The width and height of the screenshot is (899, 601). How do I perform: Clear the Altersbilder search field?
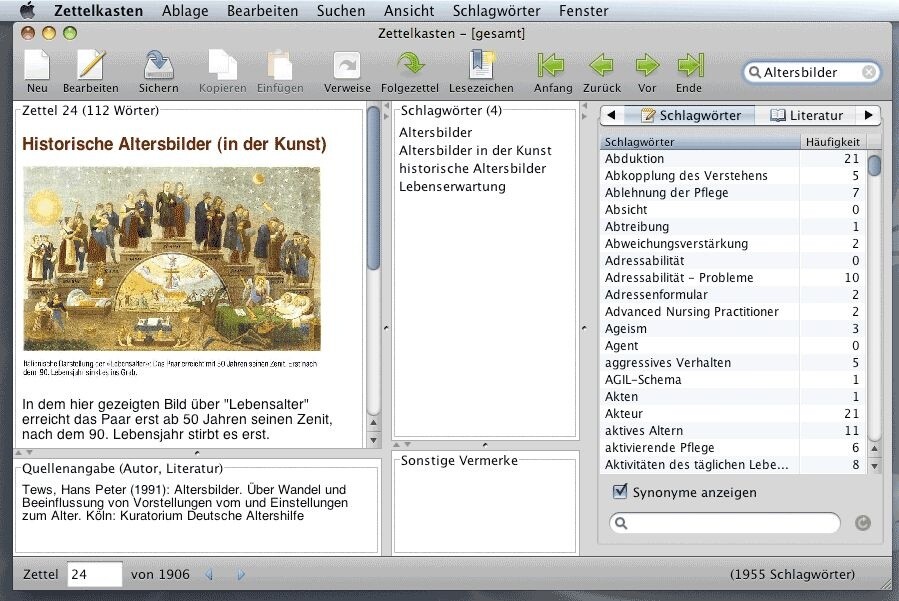click(x=869, y=72)
